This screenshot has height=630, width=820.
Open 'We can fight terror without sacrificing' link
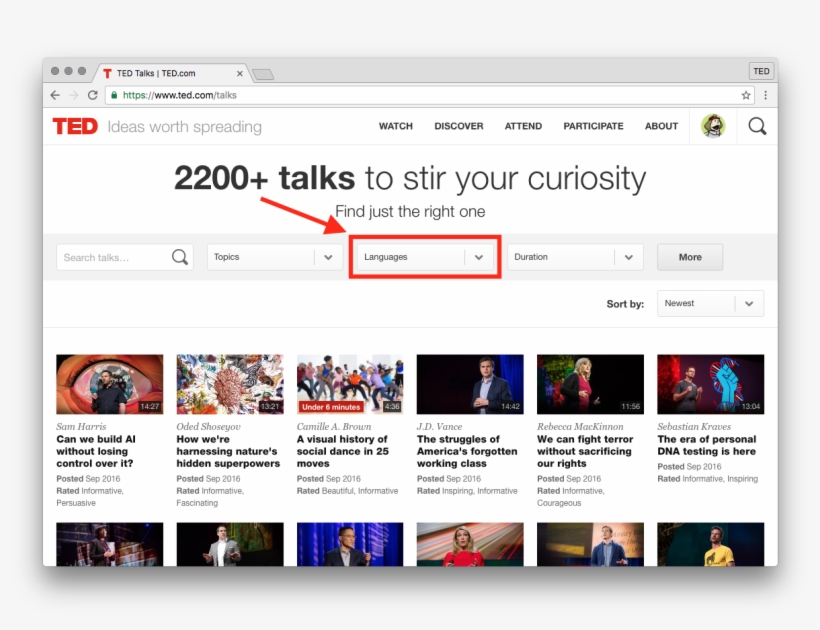[x=585, y=451]
